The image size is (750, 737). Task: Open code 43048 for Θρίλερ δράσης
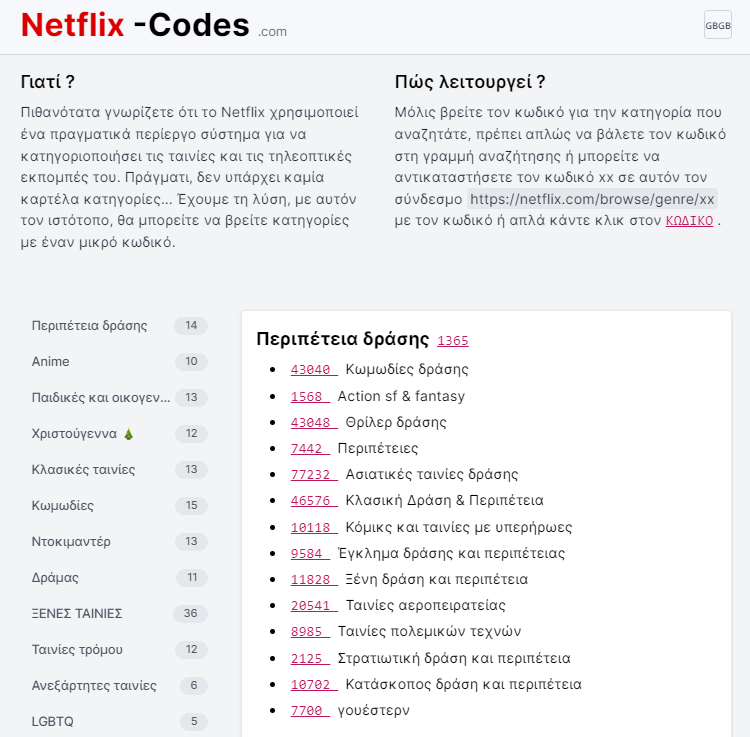coord(314,422)
